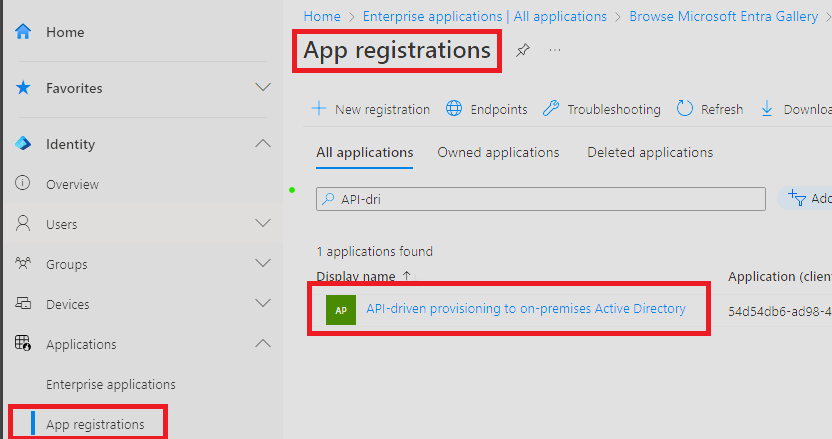Viewport: 832px width, 439px height.
Task: Click the Users person icon
Action: [23, 224]
